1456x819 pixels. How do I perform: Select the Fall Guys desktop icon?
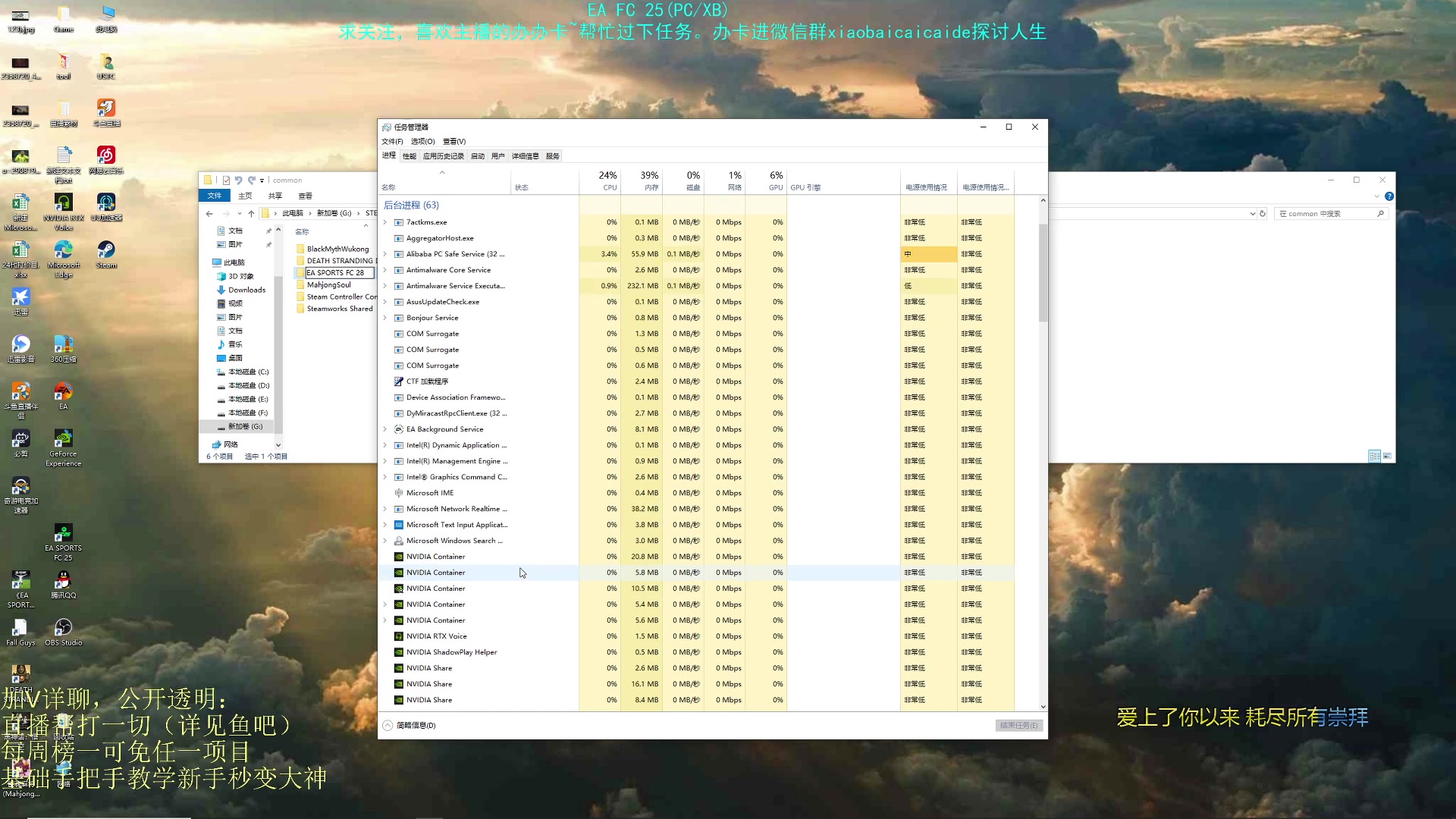20,632
